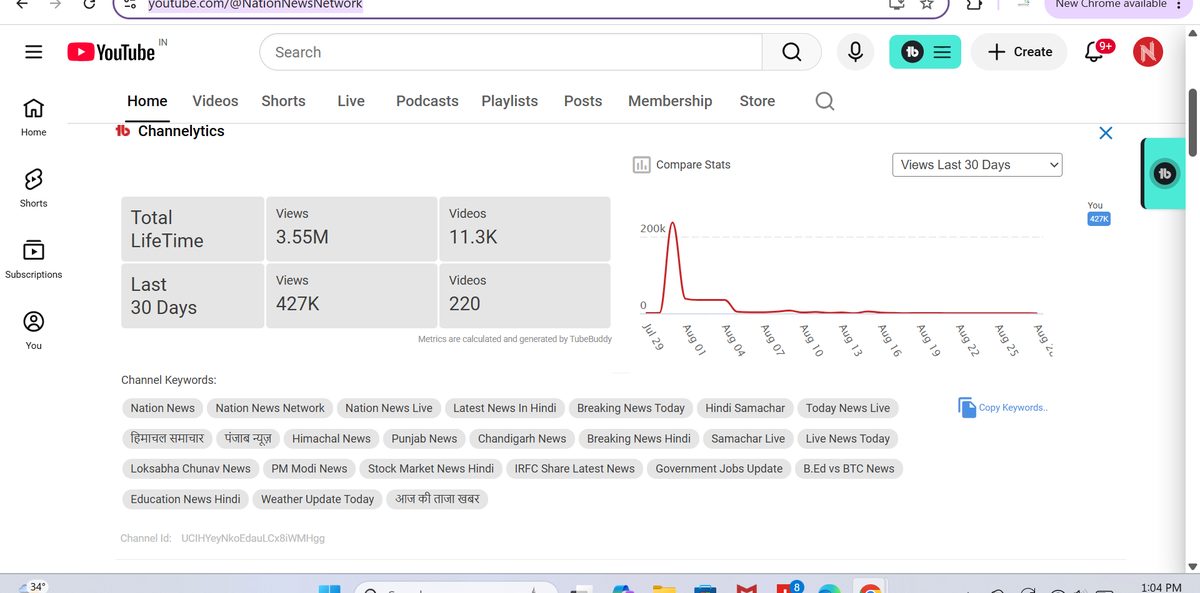Open the notifications bell

tap(1095, 52)
